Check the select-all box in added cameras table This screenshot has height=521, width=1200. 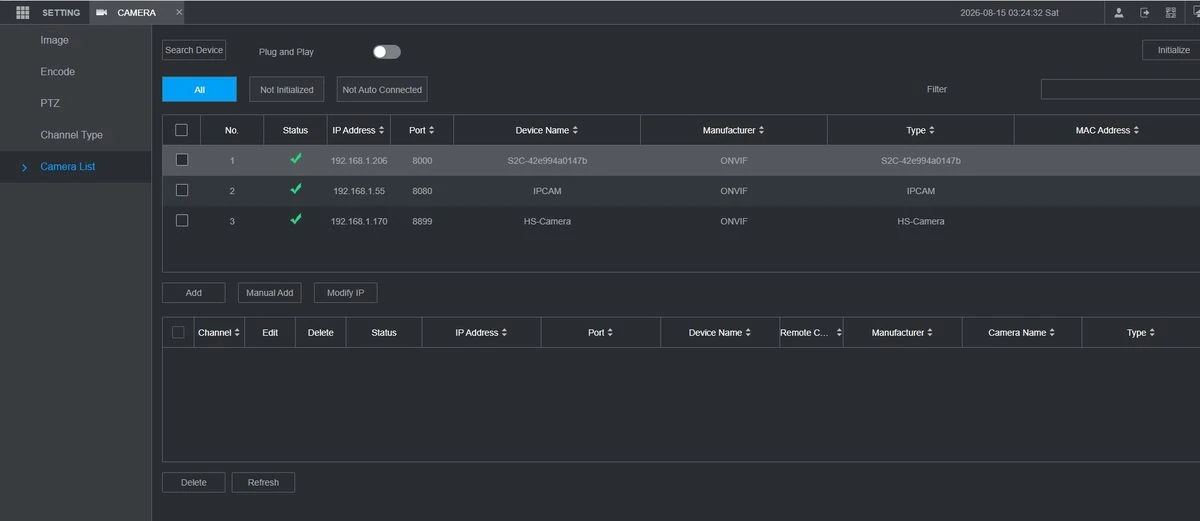tap(178, 332)
